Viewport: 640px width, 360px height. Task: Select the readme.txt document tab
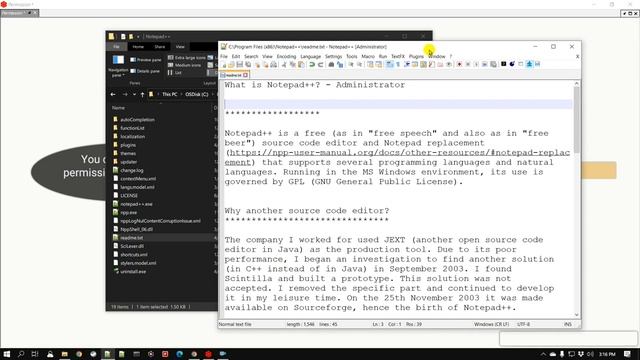coord(233,75)
